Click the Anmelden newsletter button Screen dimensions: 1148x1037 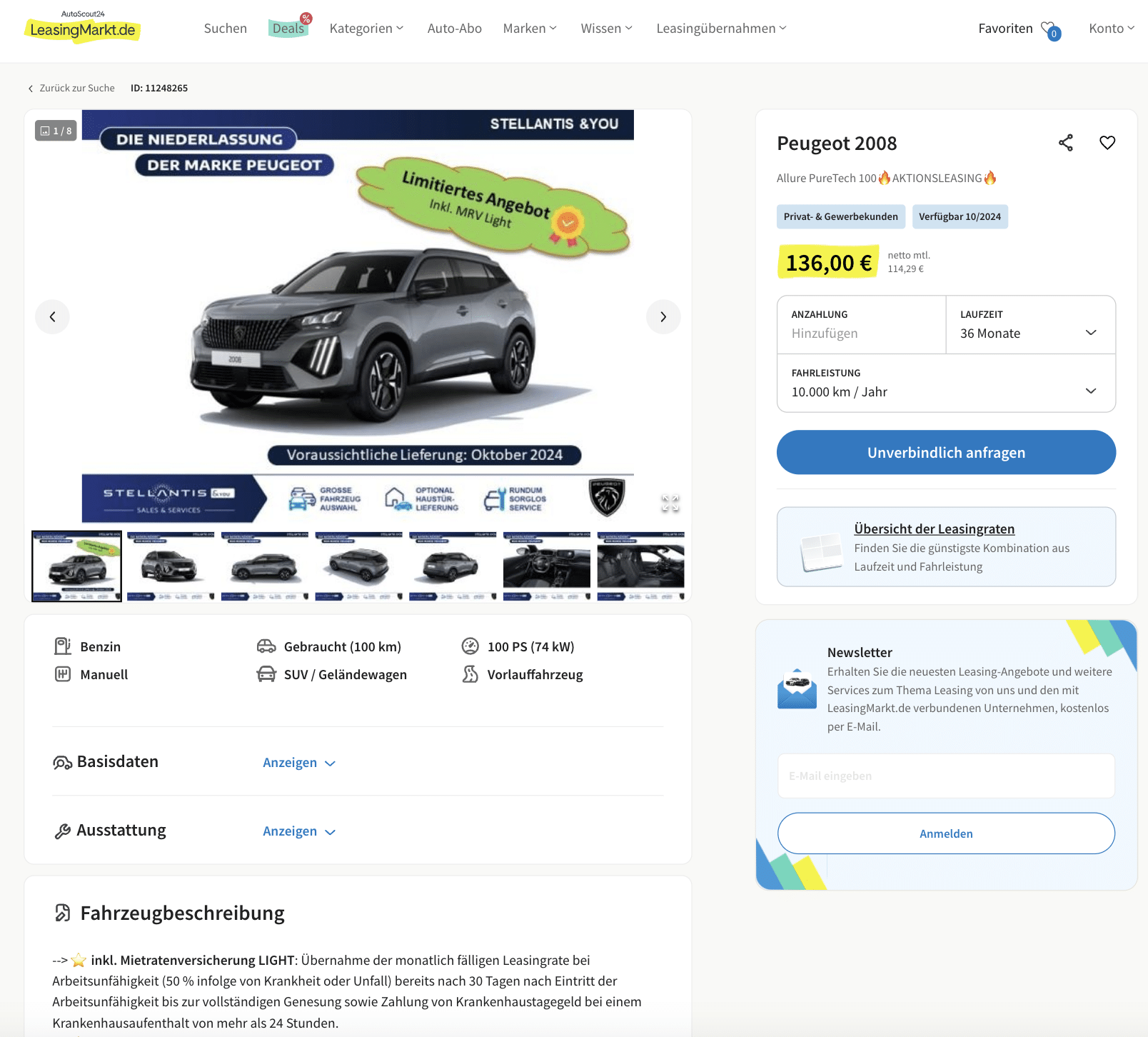pos(946,833)
